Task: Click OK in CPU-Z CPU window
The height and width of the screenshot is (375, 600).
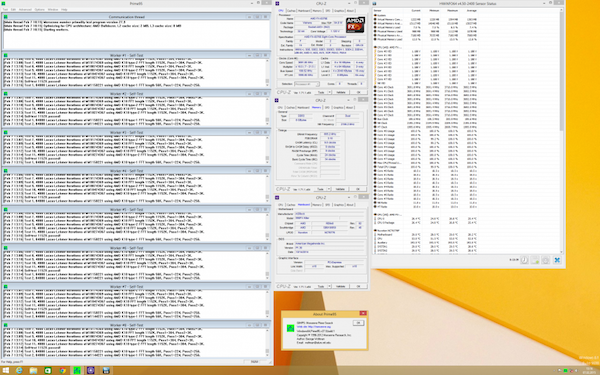Action: tap(358, 92)
